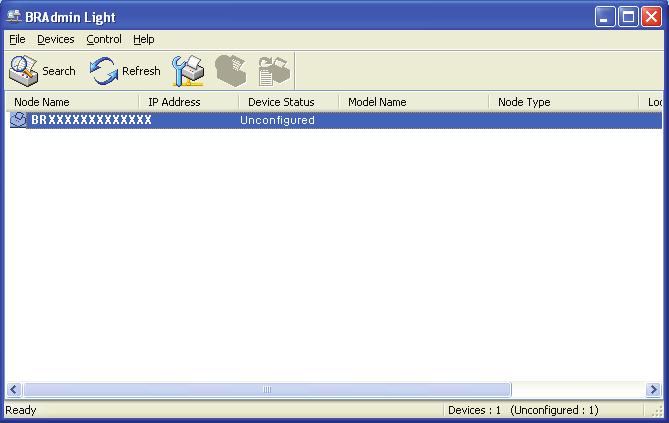Click the Search devices toolbar icon
Image resolution: width=669 pixels, height=423 pixels.
coord(24,70)
